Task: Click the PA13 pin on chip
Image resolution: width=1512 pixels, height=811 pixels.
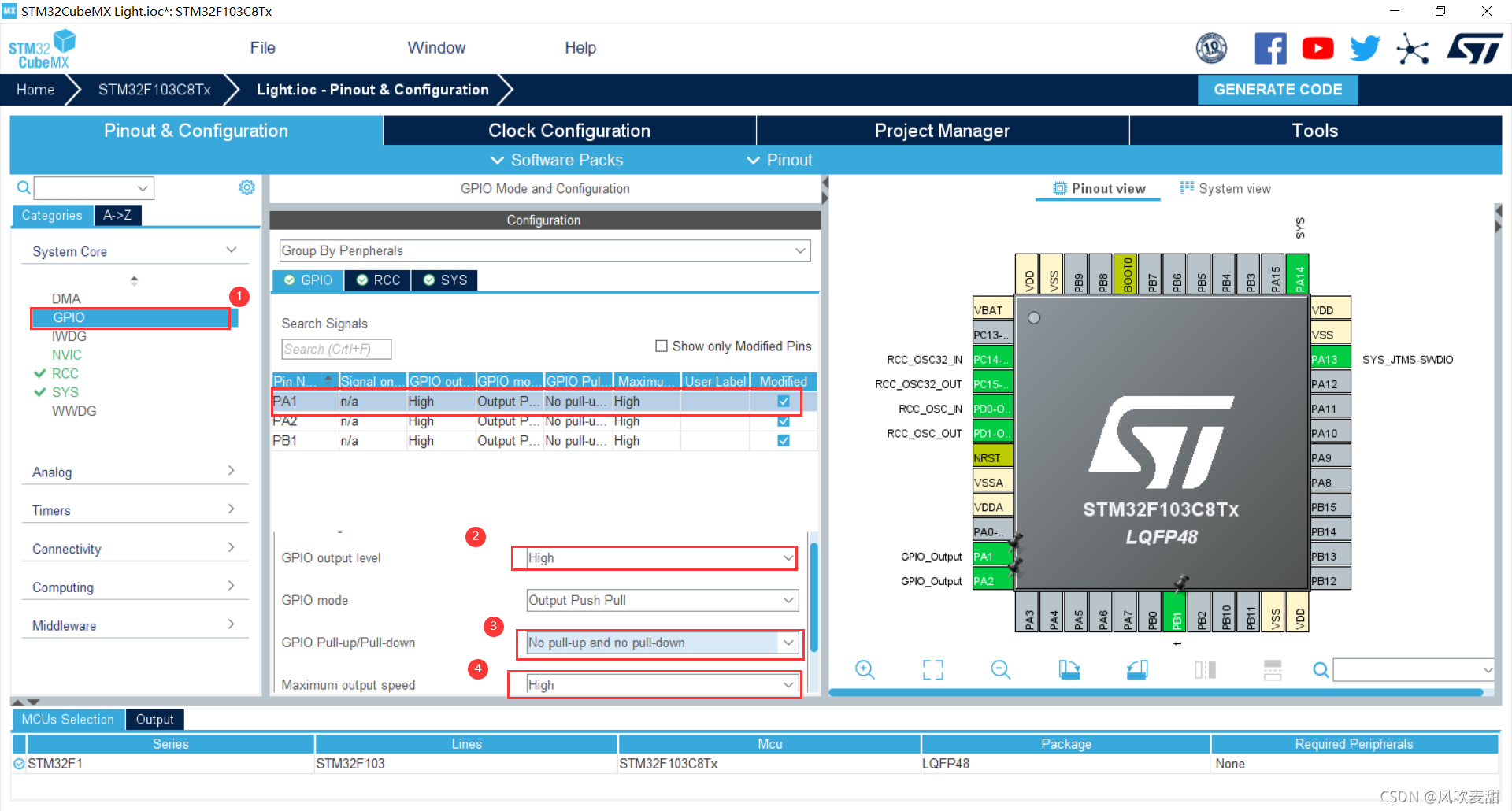Action: click(x=1331, y=359)
